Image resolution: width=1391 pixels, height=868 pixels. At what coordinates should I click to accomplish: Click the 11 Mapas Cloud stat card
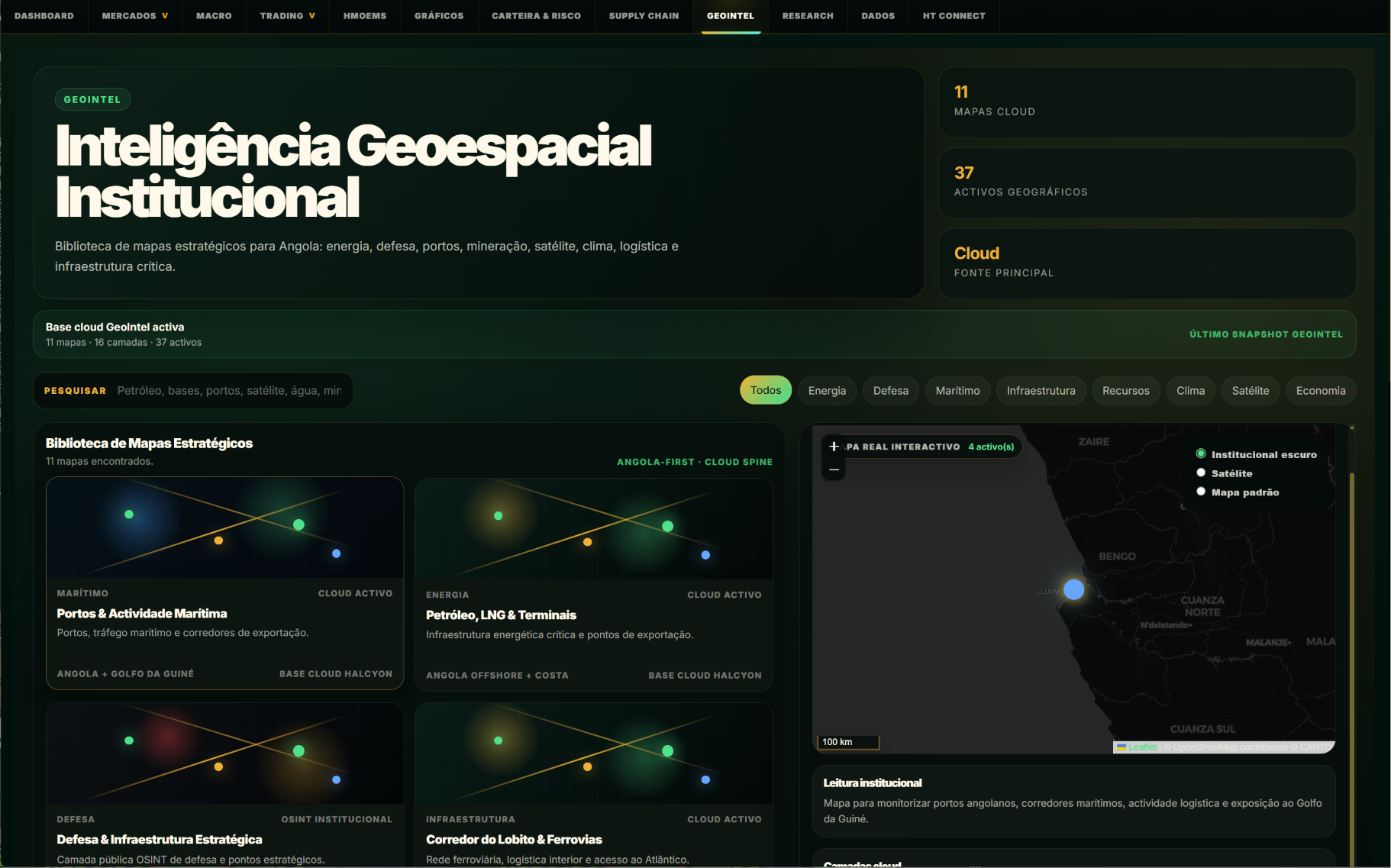[1147, 102]
